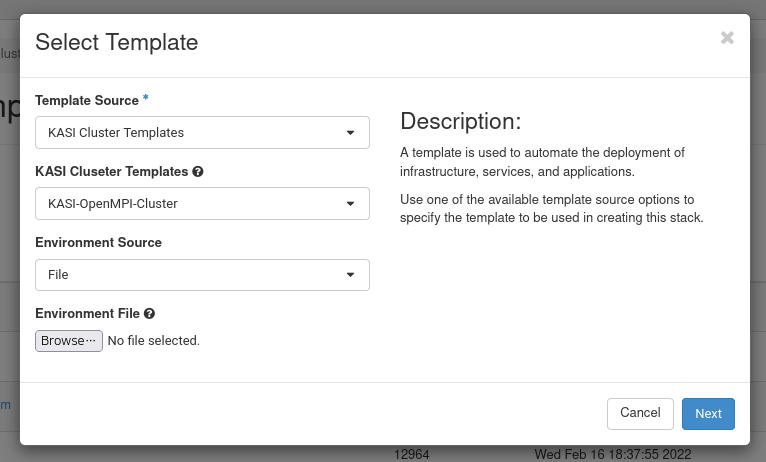Close the Select Template dialog with X
This screenshot has height=462, width=766.
[727, 38]
